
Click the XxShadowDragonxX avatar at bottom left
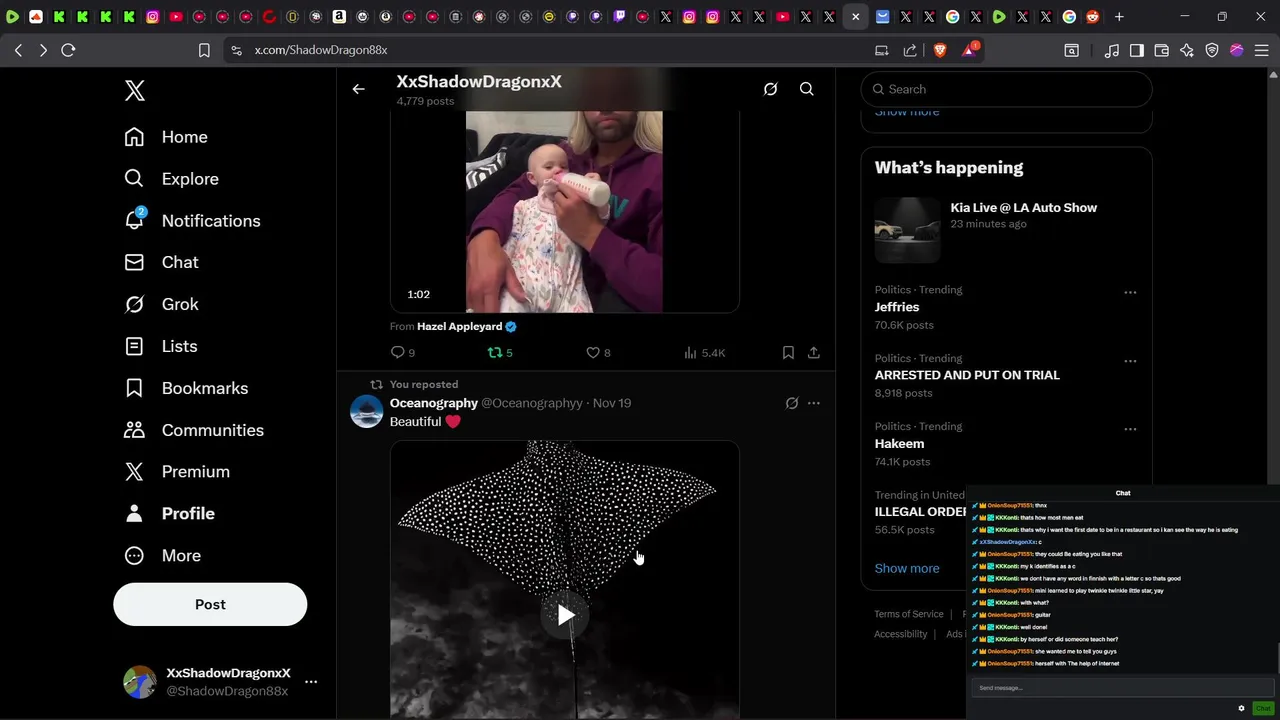click(x=140, y=682)
